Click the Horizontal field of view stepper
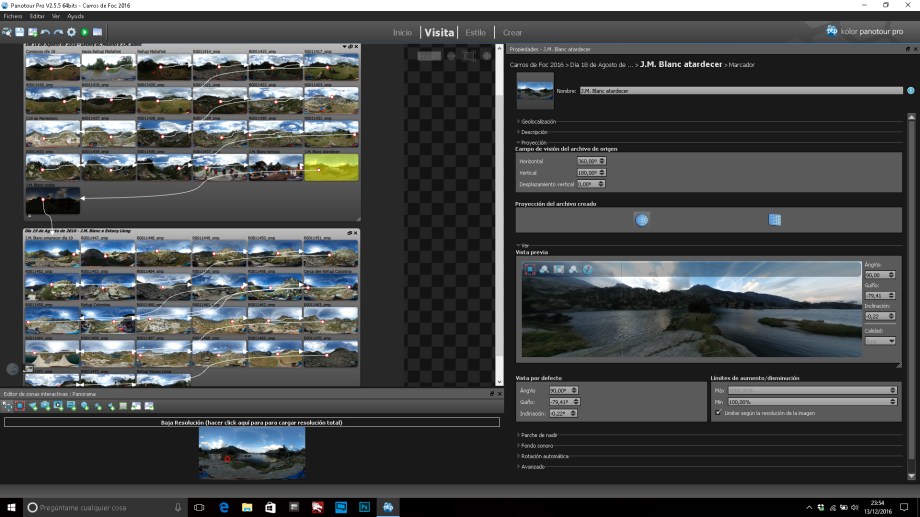920x517 pixels. (602, 161)
